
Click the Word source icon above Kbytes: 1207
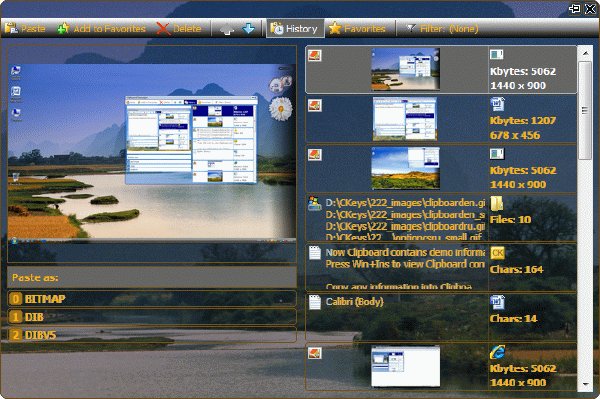click(x=497, y=104)
